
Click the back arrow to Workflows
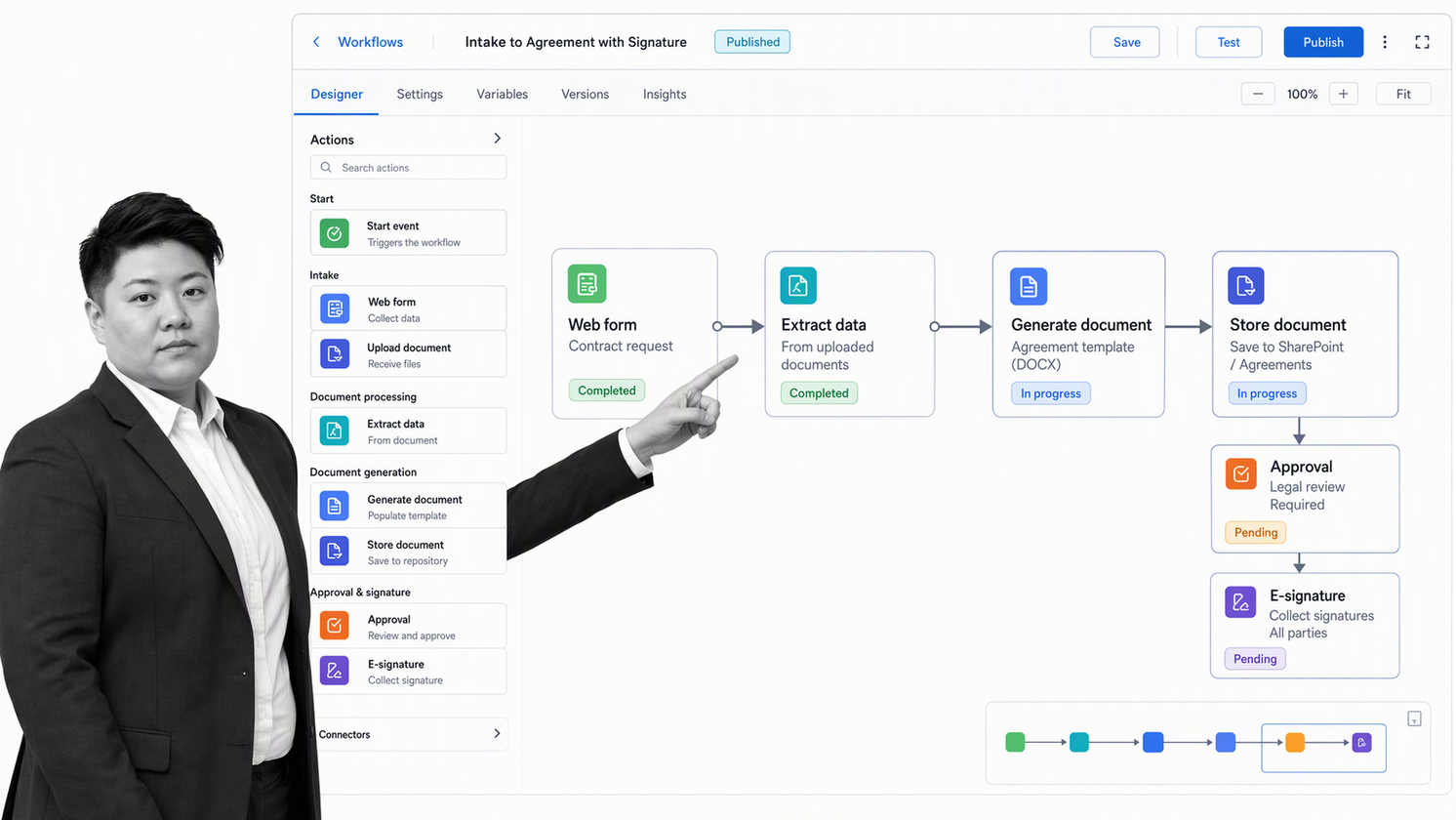point(316,42)
